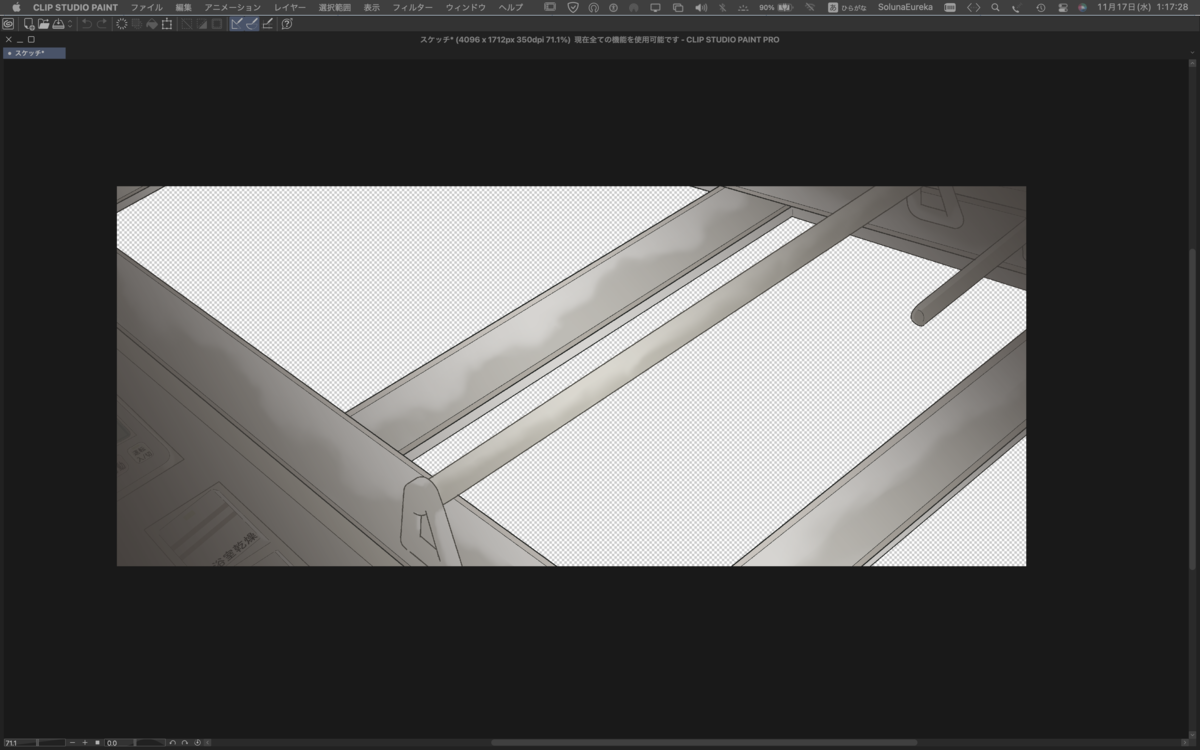This screenshot has height=750, width=1200.
Task: Redo using the toolbar arrow
Action: (102, 24)
